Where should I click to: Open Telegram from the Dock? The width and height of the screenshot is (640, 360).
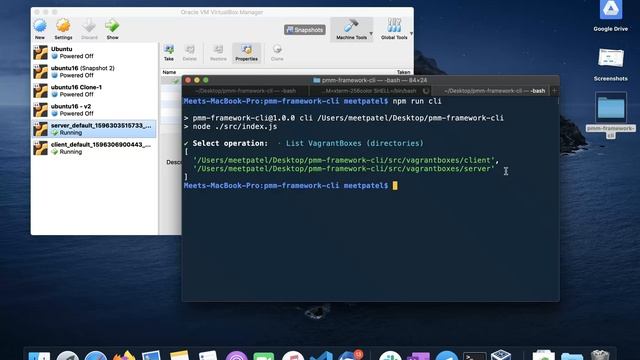click(x=447, y=356)
